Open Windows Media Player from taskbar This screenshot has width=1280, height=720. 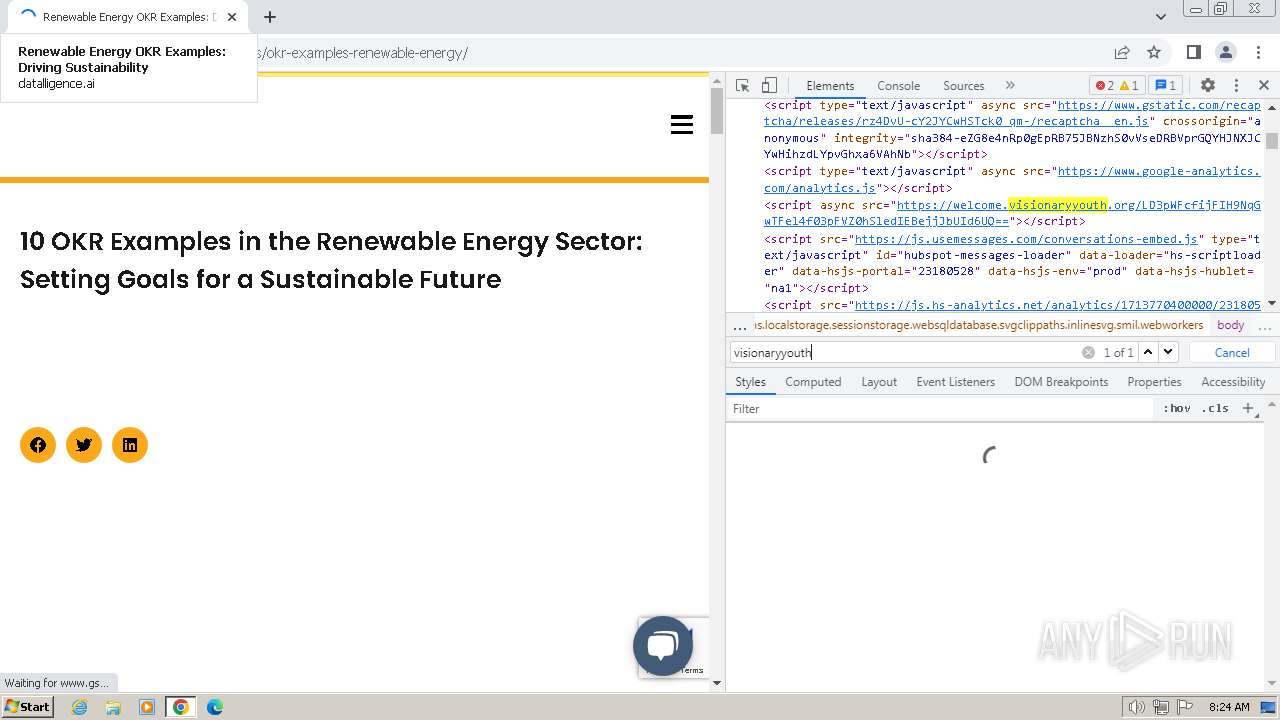tap(147, 707)
